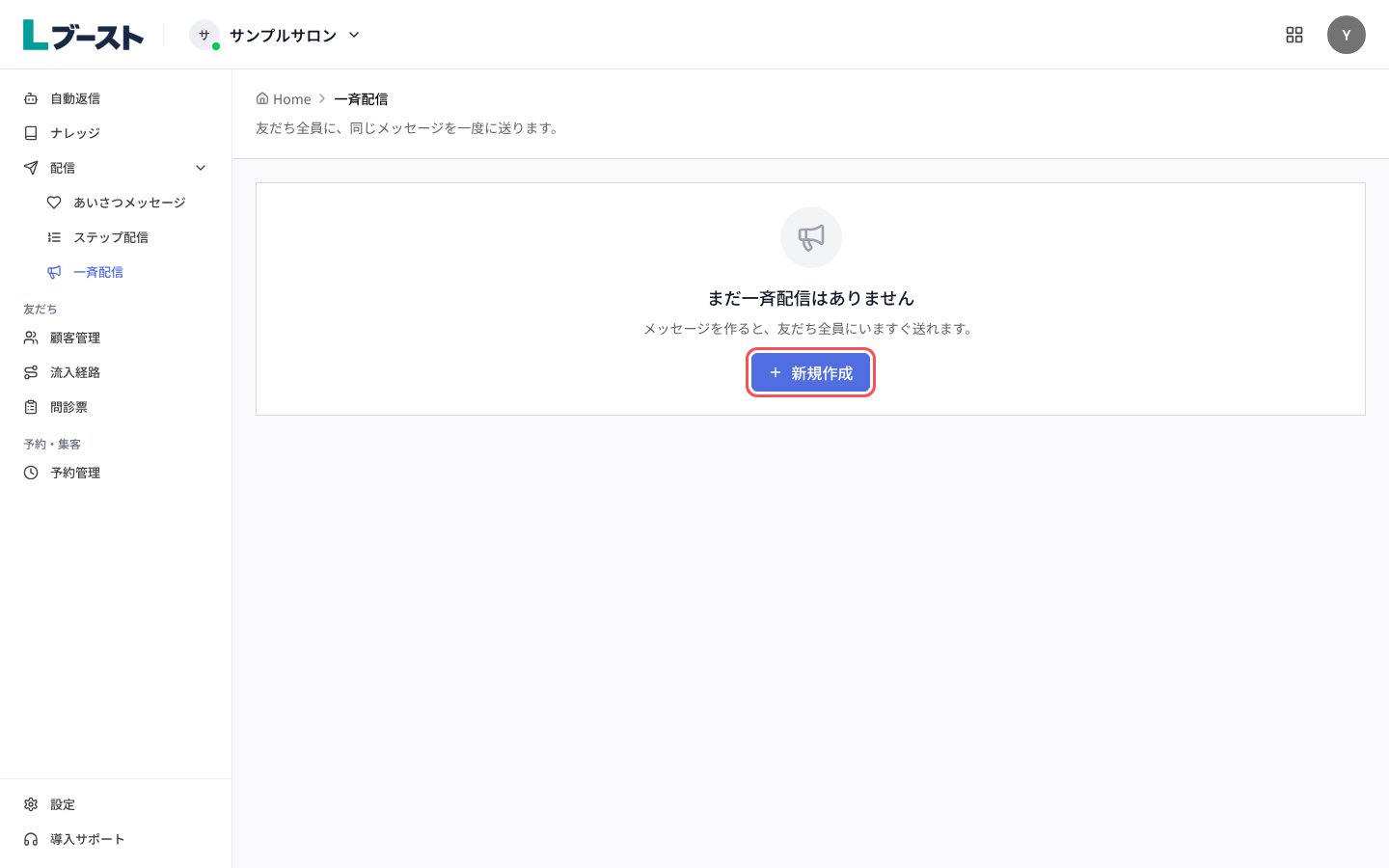Screen dimensions: 1389x868
Task: Click the 新規作成 button
Action: [810, 372]
